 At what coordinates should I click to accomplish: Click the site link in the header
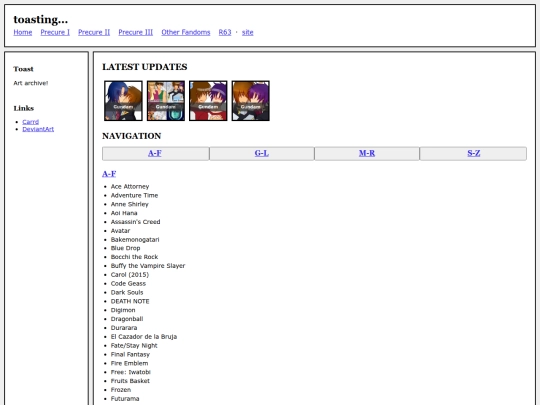[248, 32]
